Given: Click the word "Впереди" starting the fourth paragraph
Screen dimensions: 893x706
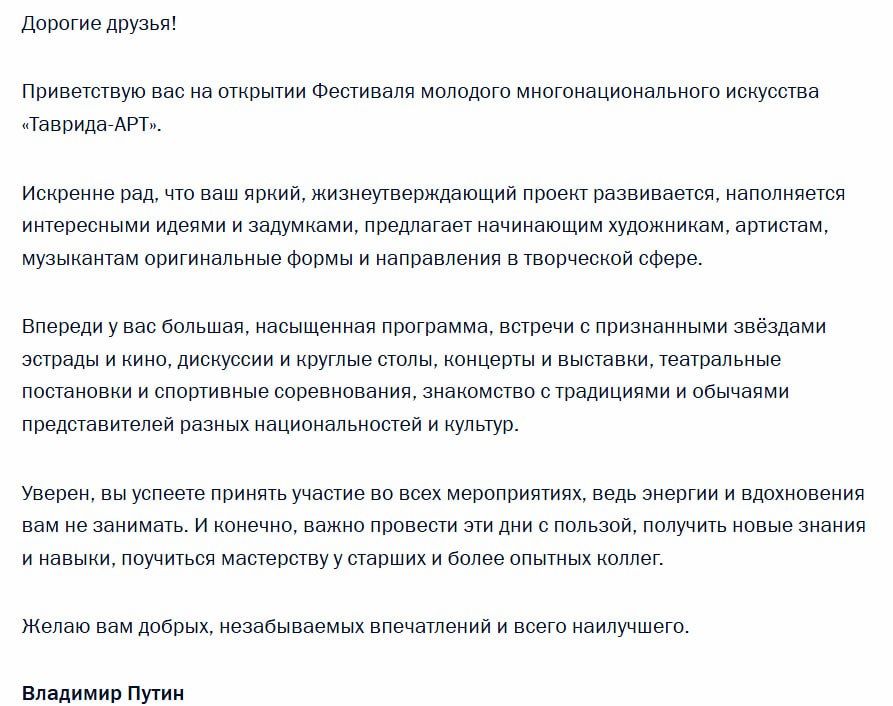Looking at the screenshot, I should point(58,327).
